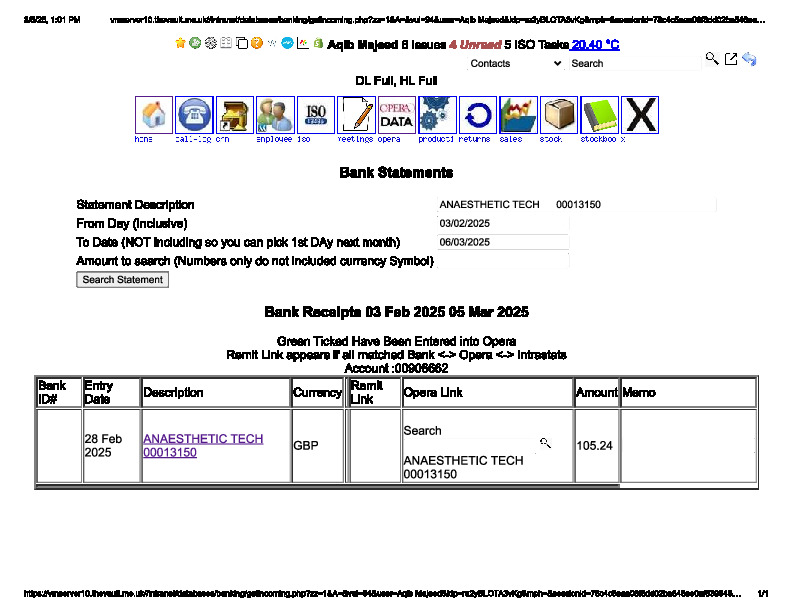Open the Sales chart icon
The height and width of the screenshot is (612, 792).
[518, 115]
